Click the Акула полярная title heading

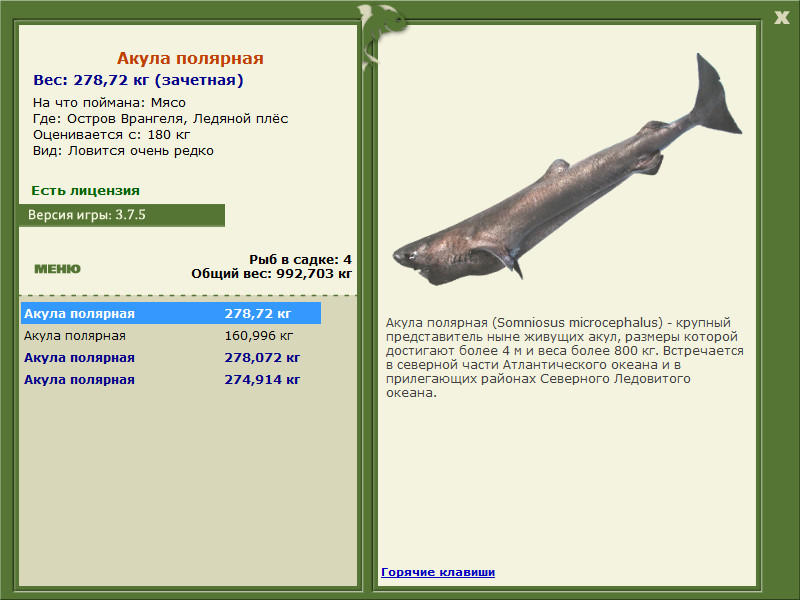pos(190,58)
